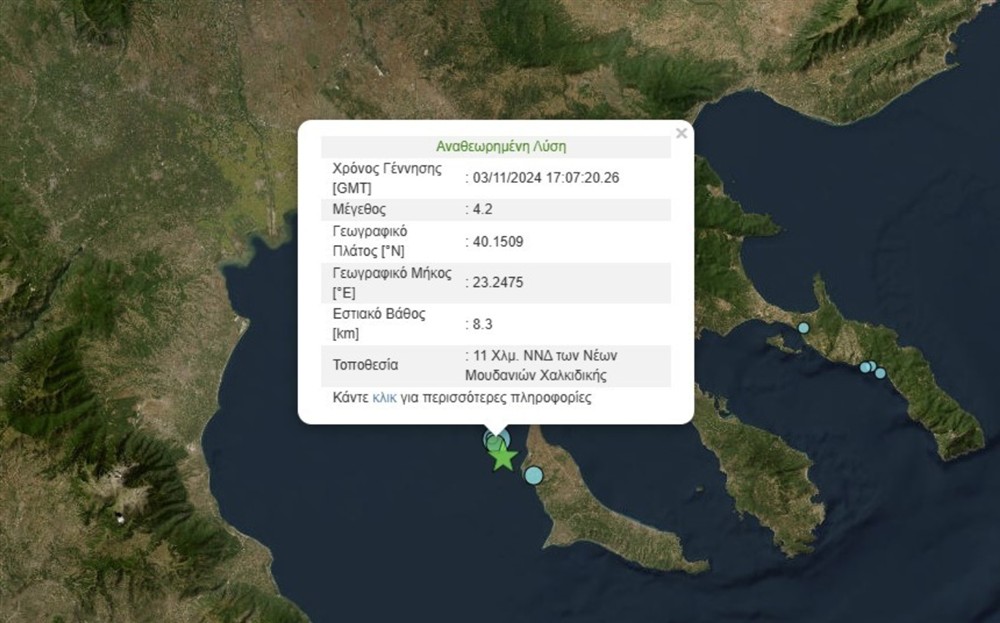Select the middle overlapping marker near Sarti coast
The width and height of the screenshot is (1000, 623).
tap(872, 366)
